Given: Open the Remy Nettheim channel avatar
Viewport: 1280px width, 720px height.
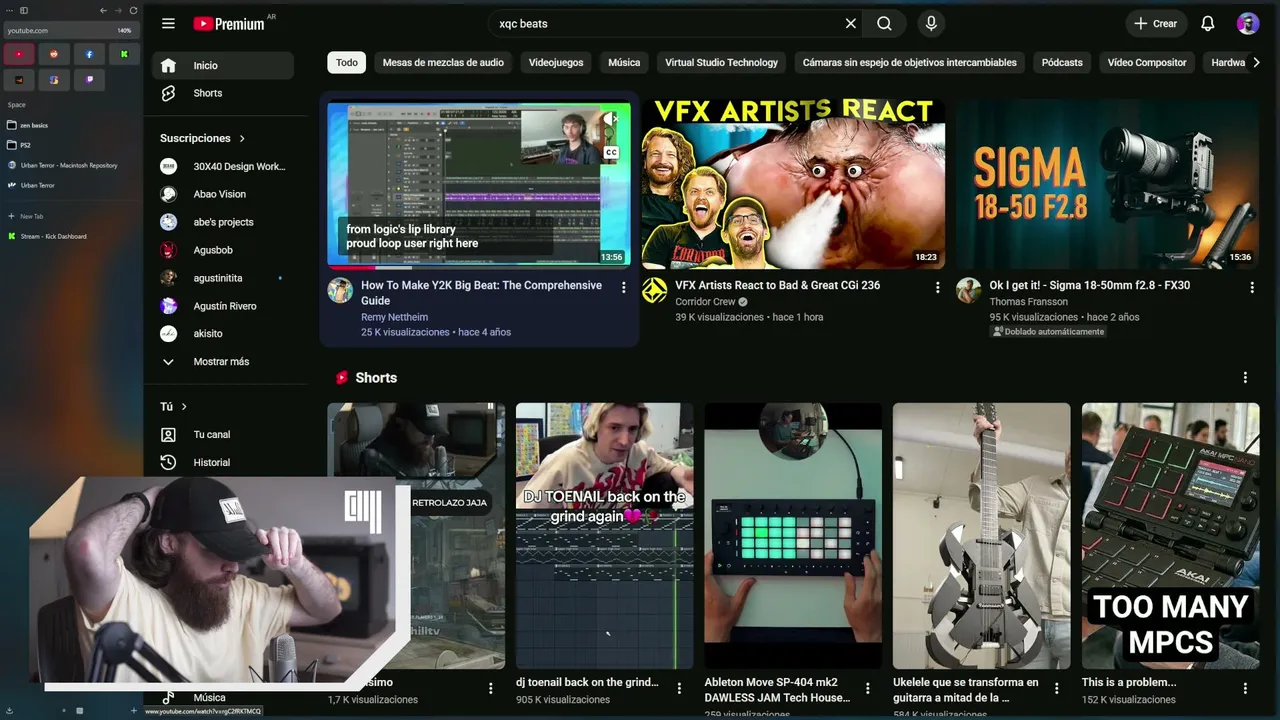Looking at the screenshot, I should point(340,291).
